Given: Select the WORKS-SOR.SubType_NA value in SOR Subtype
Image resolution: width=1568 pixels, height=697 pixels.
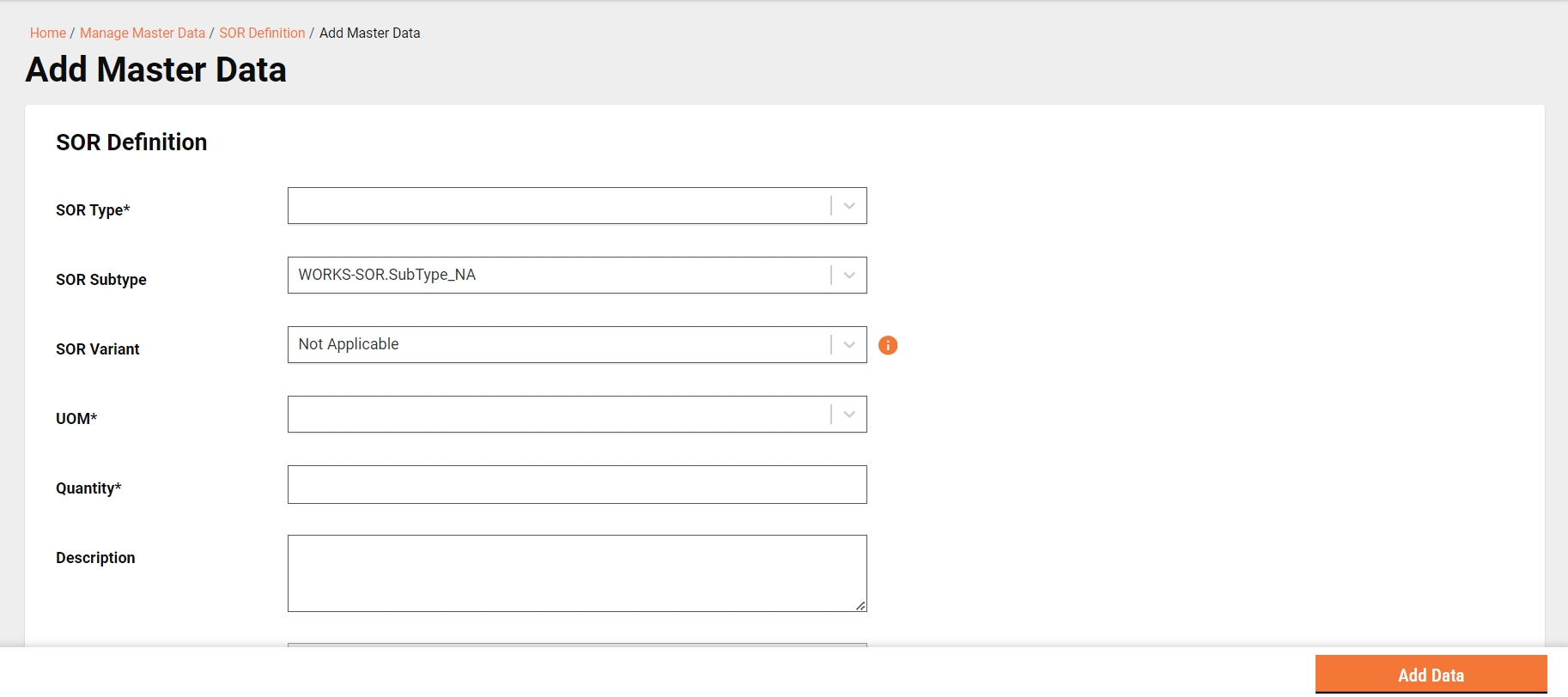Looking at the screenshot, I should coord(387,275).
